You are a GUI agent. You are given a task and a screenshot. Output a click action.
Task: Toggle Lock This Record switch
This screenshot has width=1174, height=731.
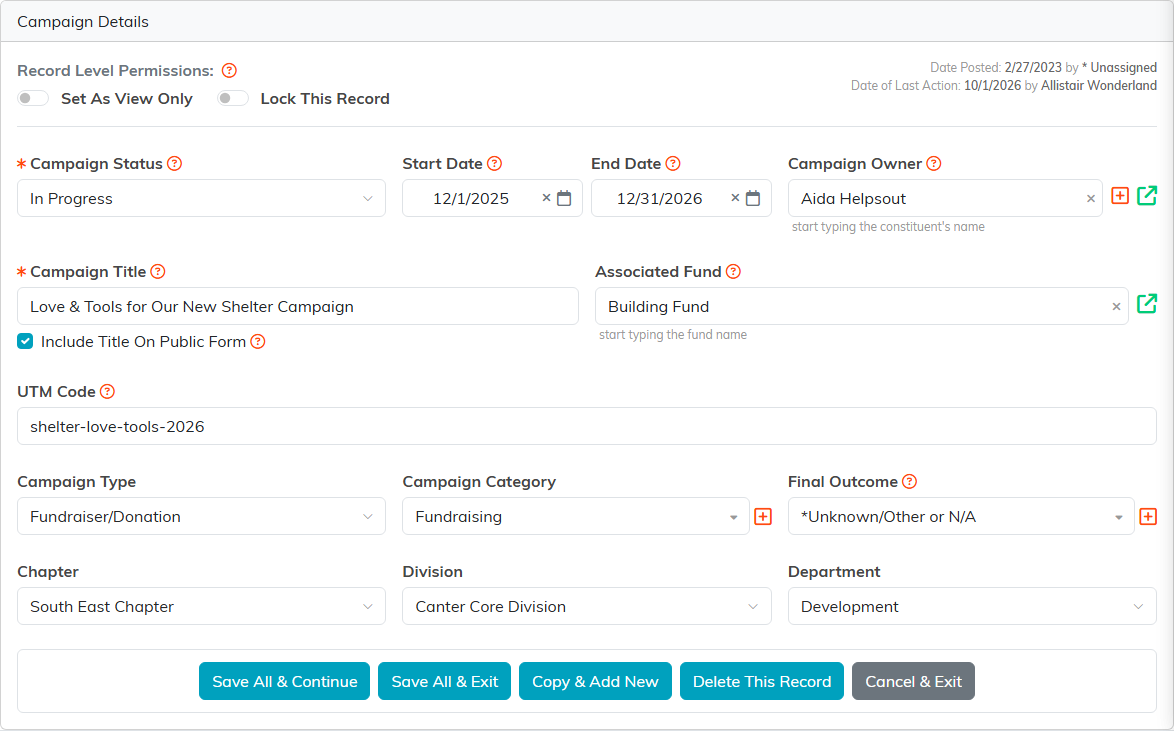(x=233, y=98)
